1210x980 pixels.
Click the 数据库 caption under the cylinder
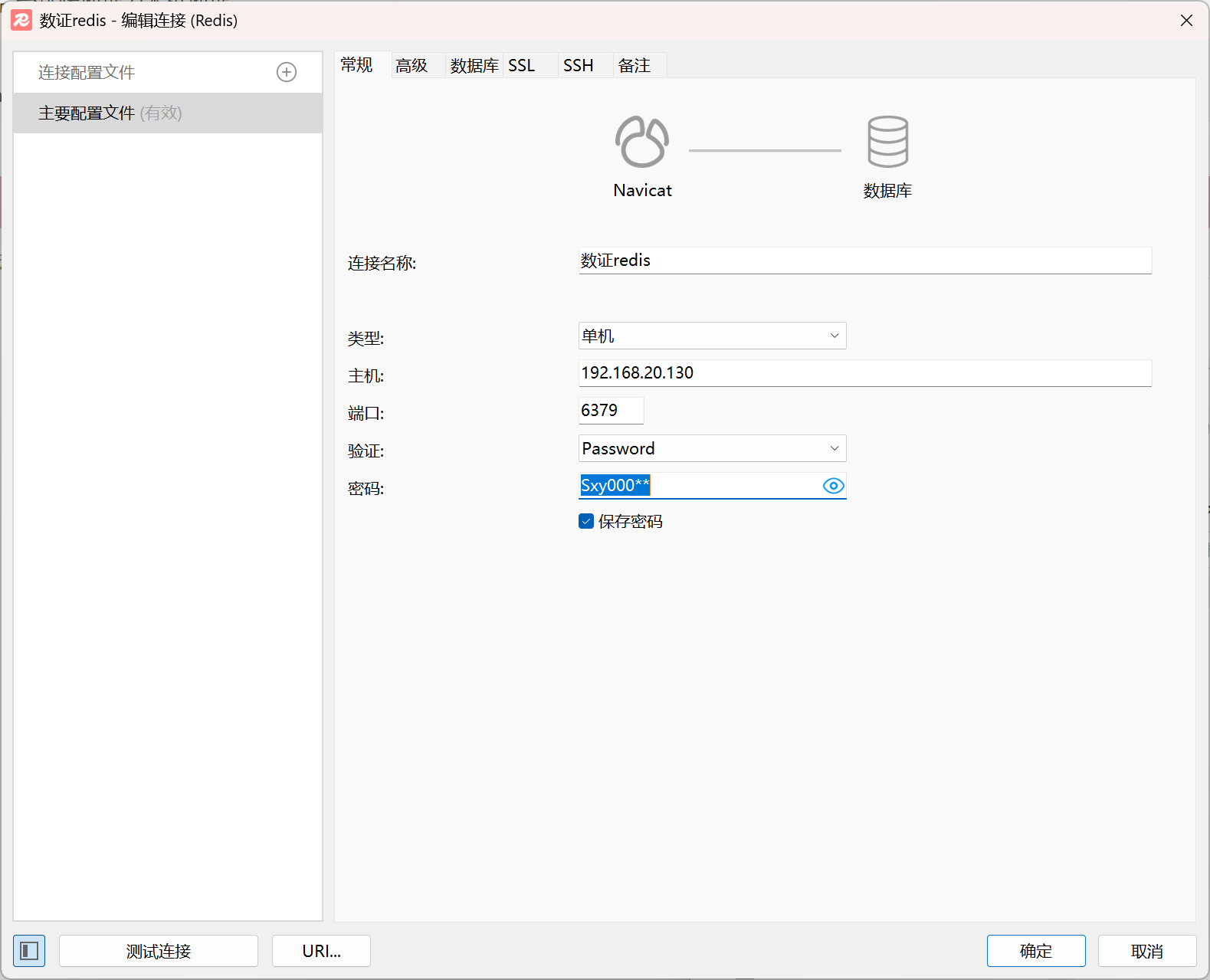tap(887, 191)
